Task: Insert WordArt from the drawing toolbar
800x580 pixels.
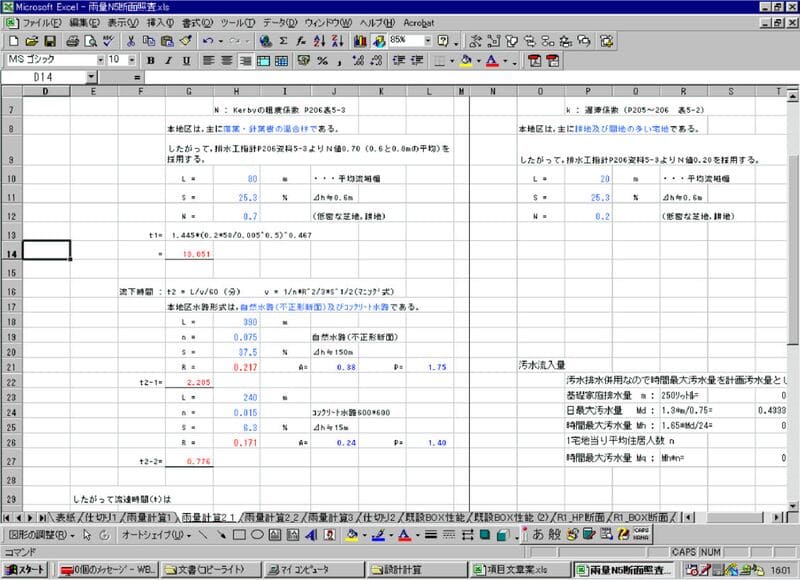Action: 311,535
